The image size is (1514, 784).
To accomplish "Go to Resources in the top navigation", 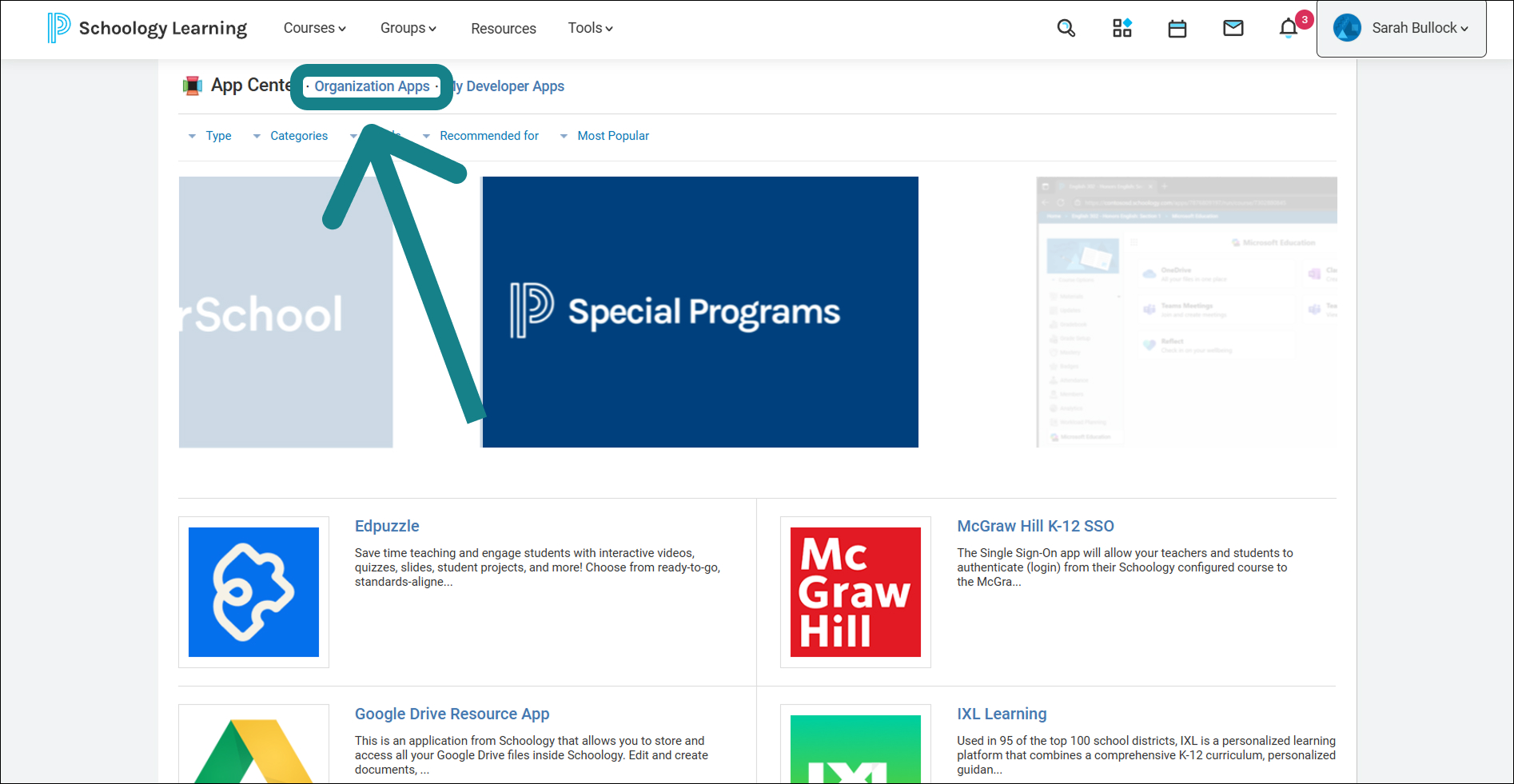I will click(x=504, y=29).
